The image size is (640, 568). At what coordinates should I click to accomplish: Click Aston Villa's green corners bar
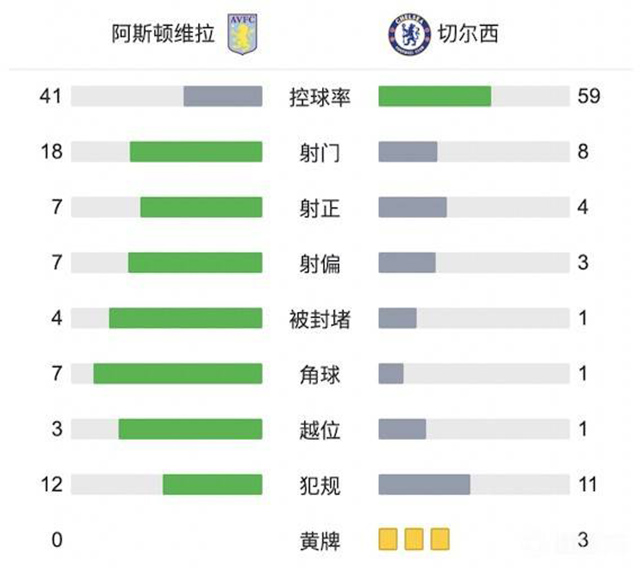177,373
